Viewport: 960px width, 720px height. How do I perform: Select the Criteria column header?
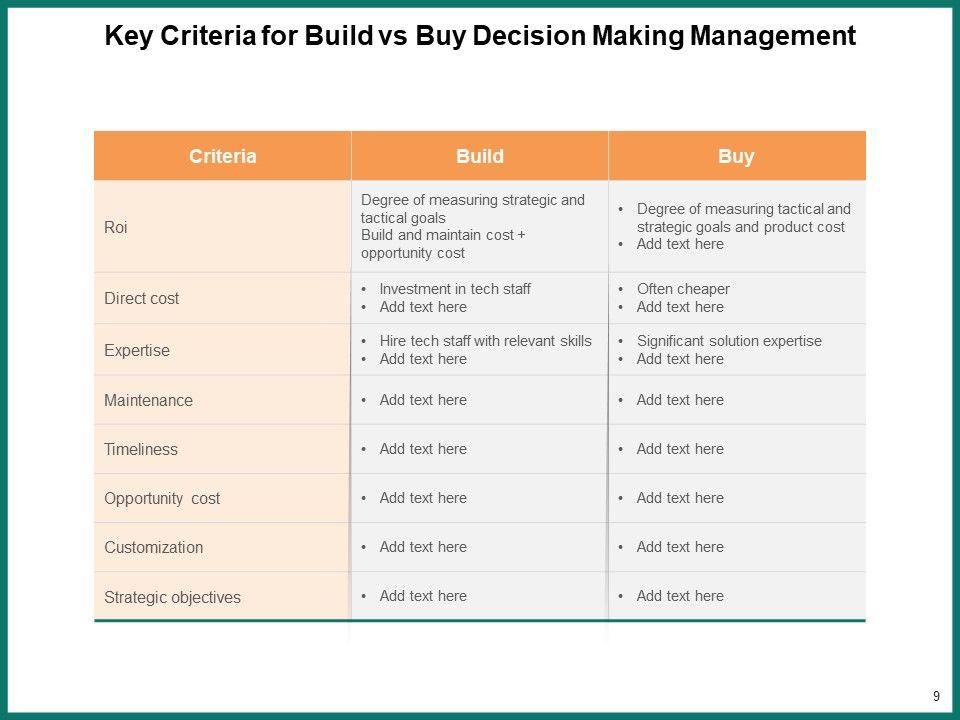pos(222,156)
